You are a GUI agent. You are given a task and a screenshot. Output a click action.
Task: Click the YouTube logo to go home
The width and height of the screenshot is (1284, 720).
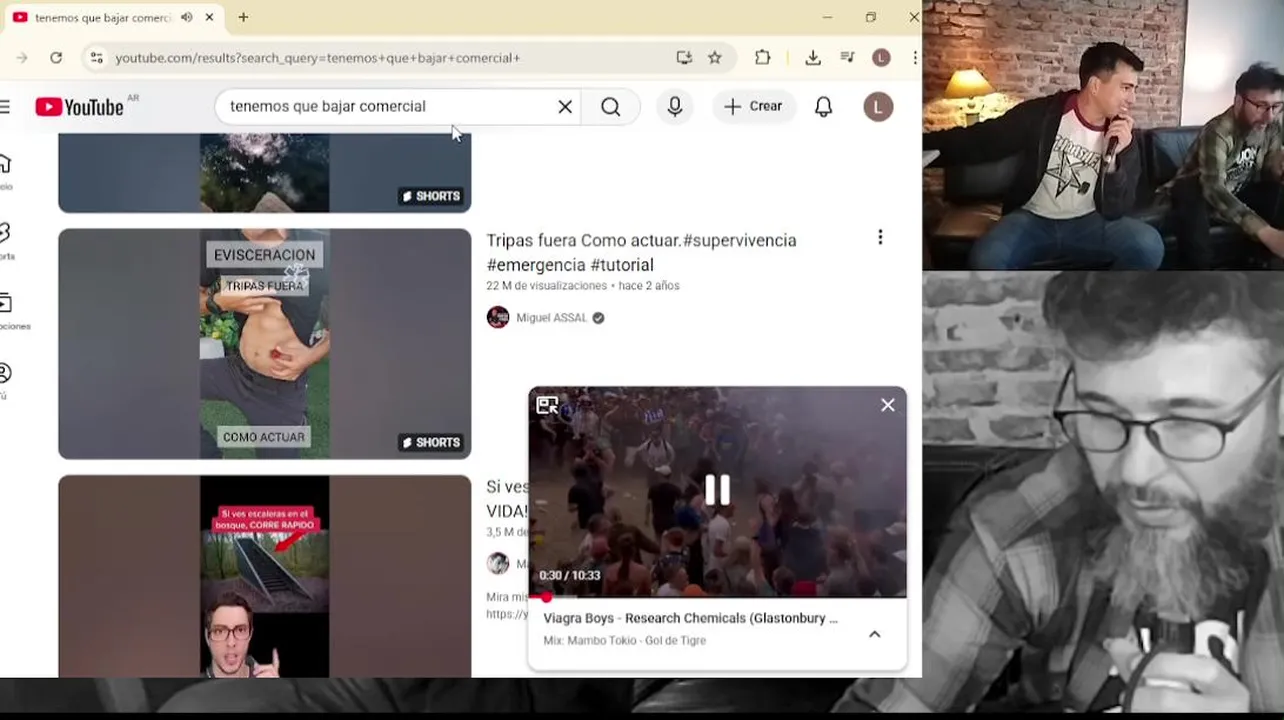pyautogui.click(x=79, y=107)
